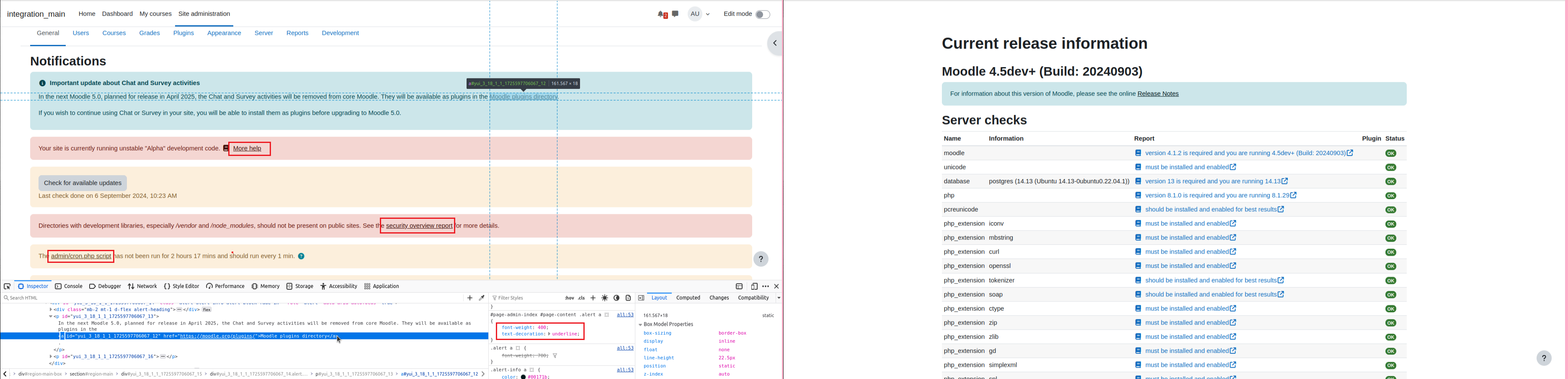Screen dimensions: 1568x379
Task: Open the sidebar tabs overflow dropdown arrow
Action: tap(779, 298)
